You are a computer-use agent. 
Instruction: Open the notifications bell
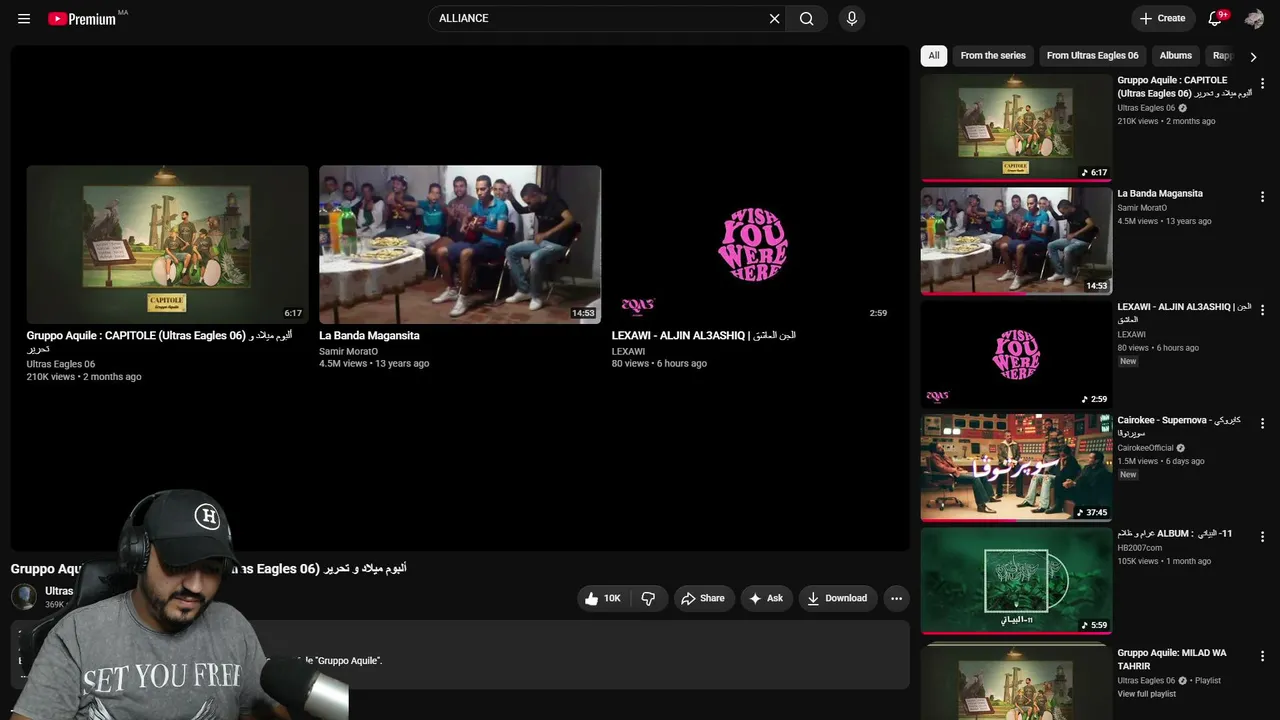tap(1216, 18)
